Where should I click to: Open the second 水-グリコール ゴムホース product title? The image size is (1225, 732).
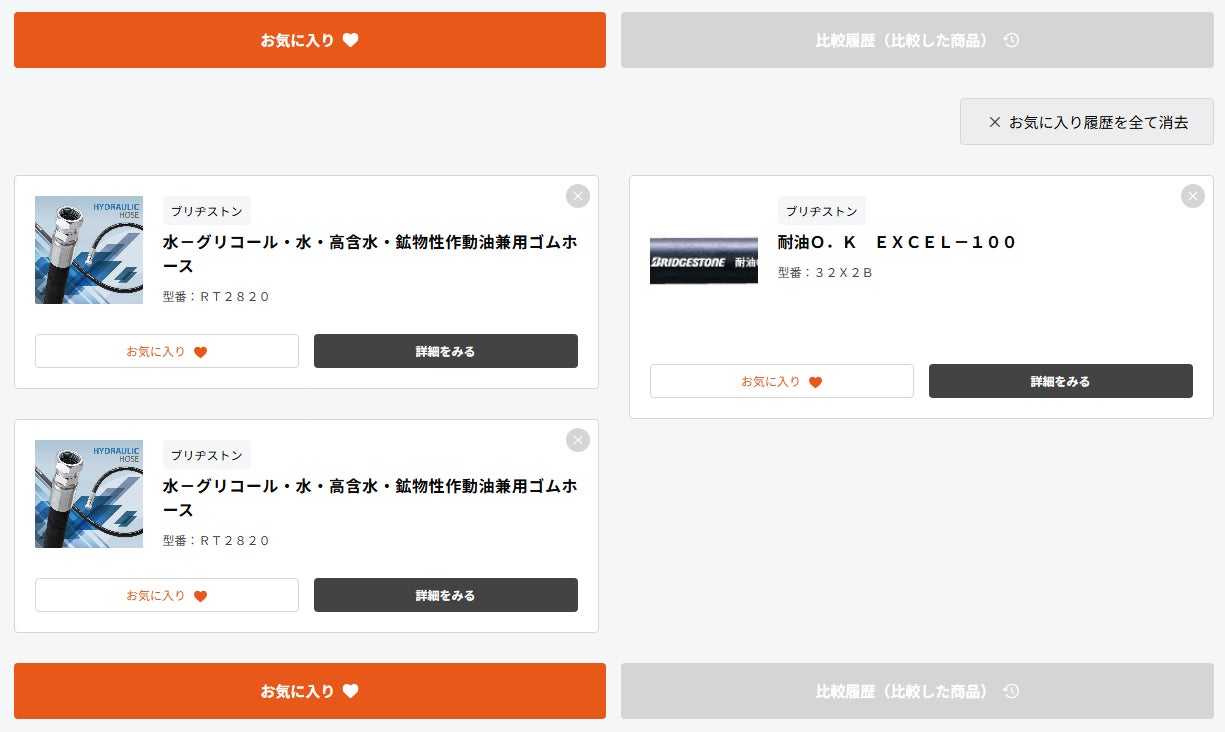click(x=370, y=498)
